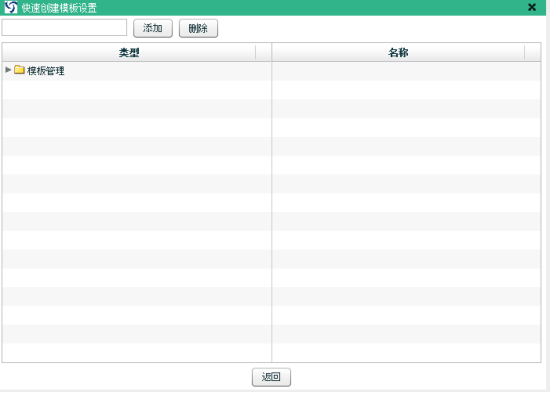The width and height of the screenshot is (550, 393).
Task: Click the application logo in title bar
Action: click(11, 7)
